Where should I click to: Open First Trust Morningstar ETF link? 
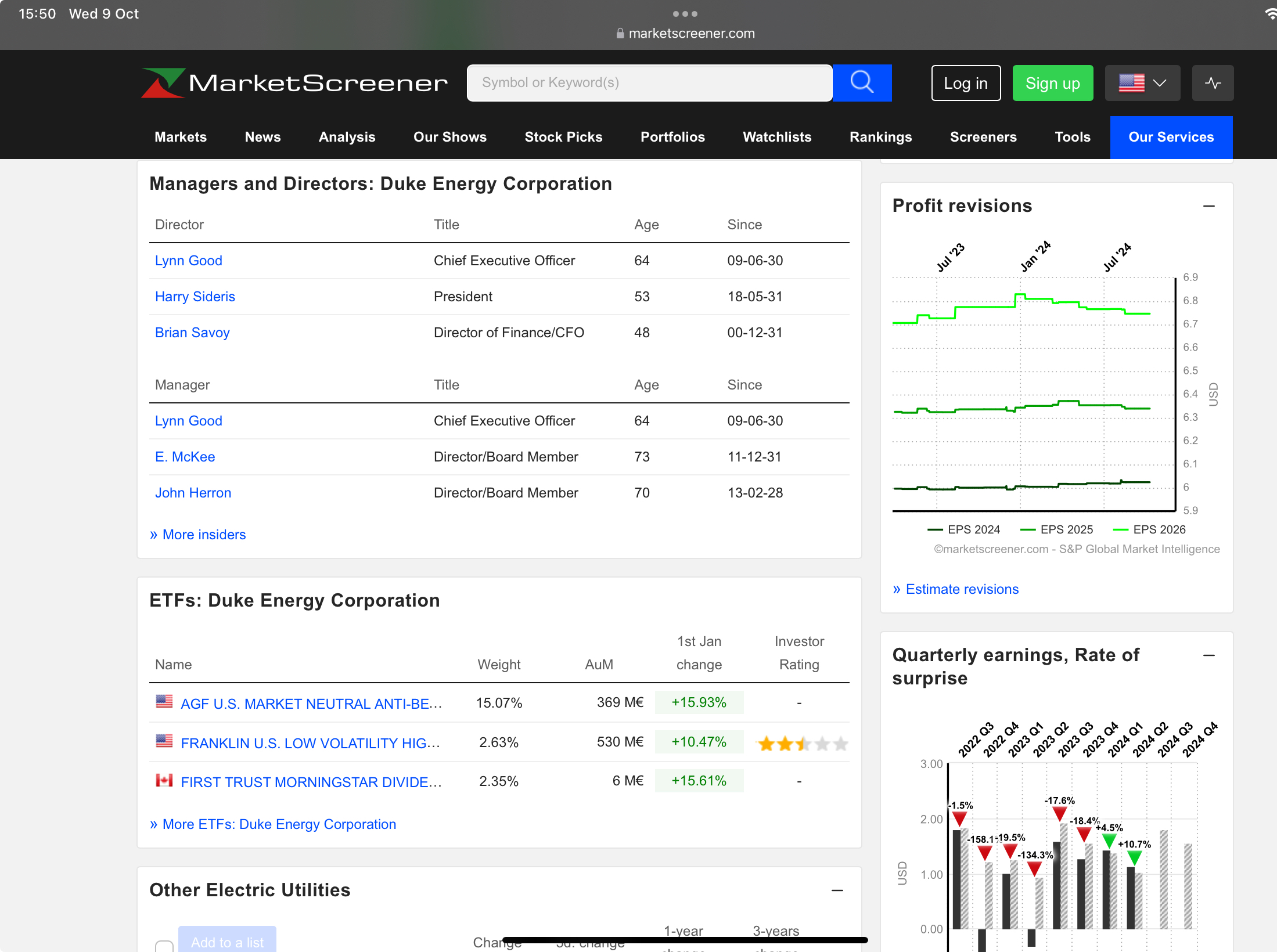tap(311, 782)
